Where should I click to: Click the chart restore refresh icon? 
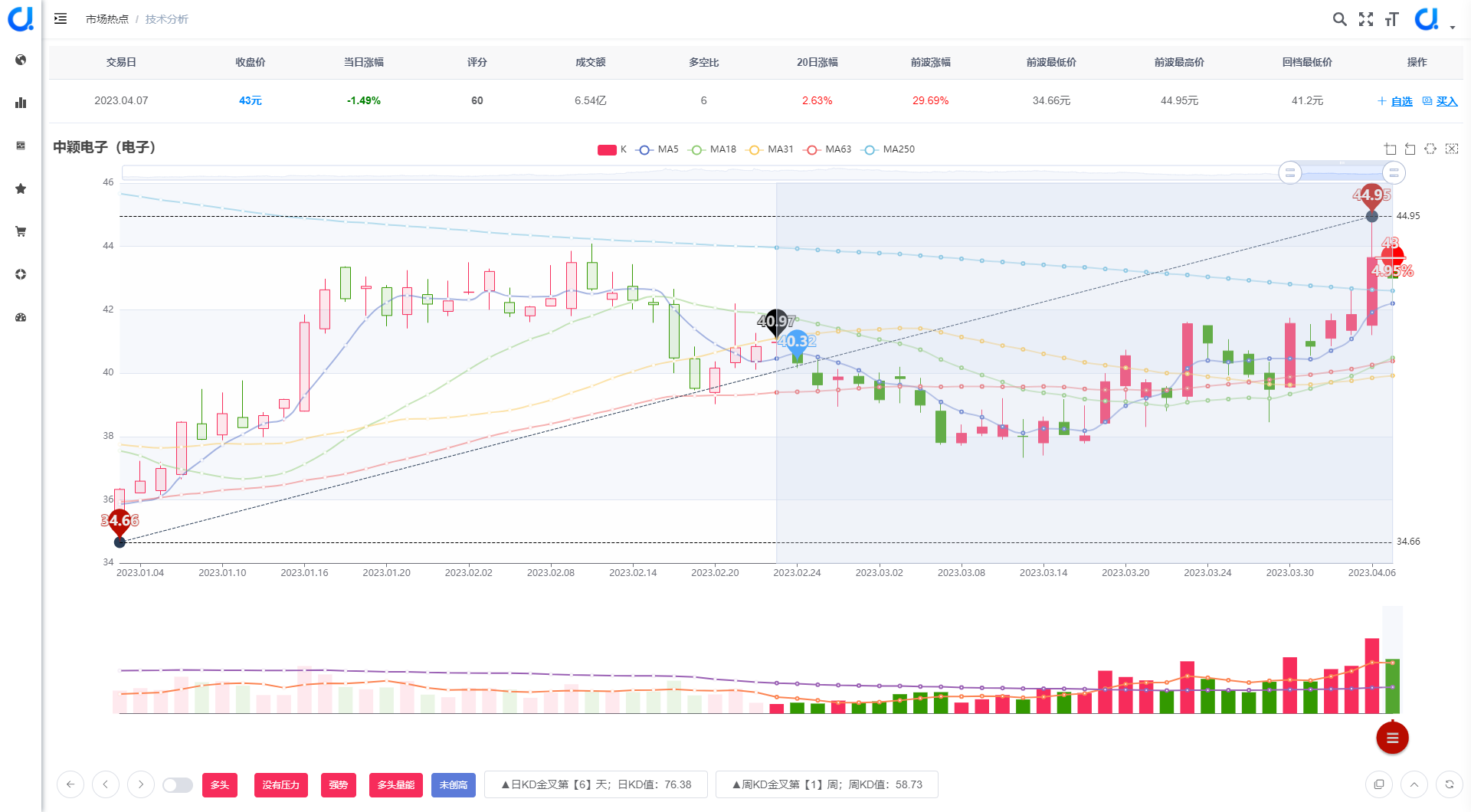(1430, 149)
